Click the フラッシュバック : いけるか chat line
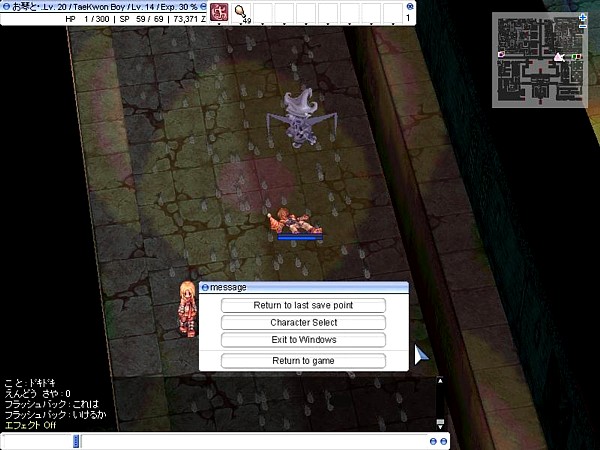Image resolution: width=600 pixels, height=450 pixels. click(55, 415)
